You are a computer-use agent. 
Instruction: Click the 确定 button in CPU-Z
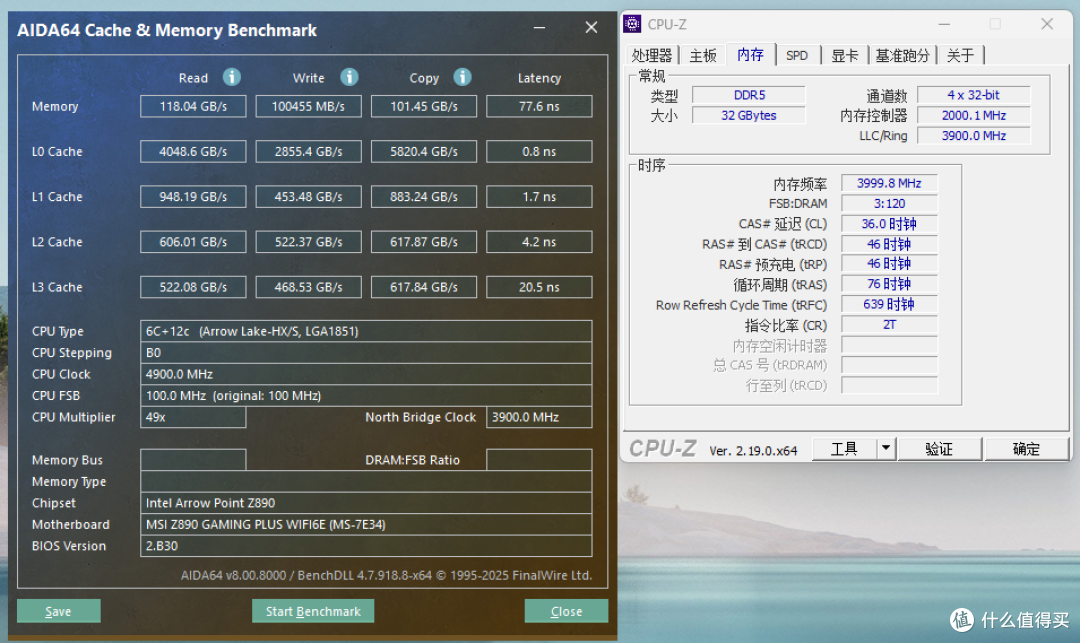pos(1026,449)
